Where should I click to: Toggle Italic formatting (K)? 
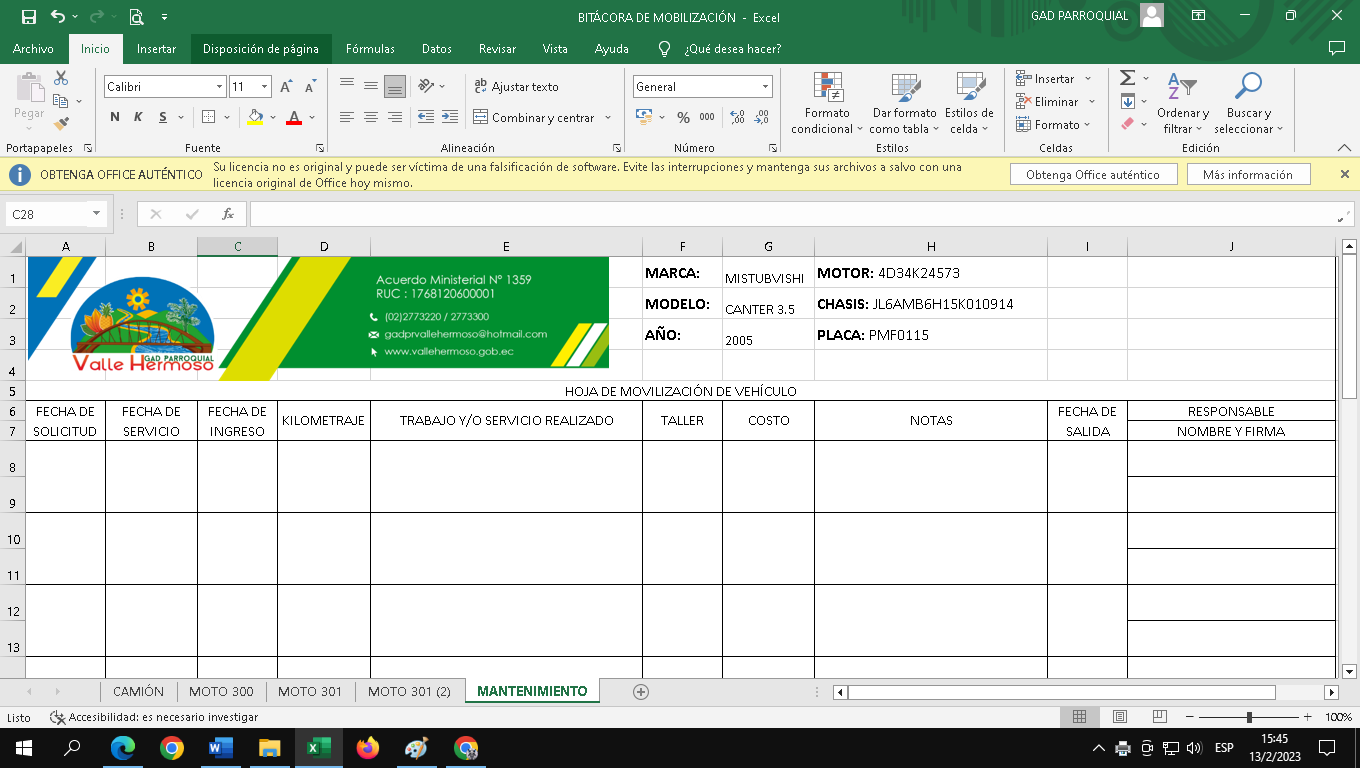pyautogui.click(x=139, y=117)
